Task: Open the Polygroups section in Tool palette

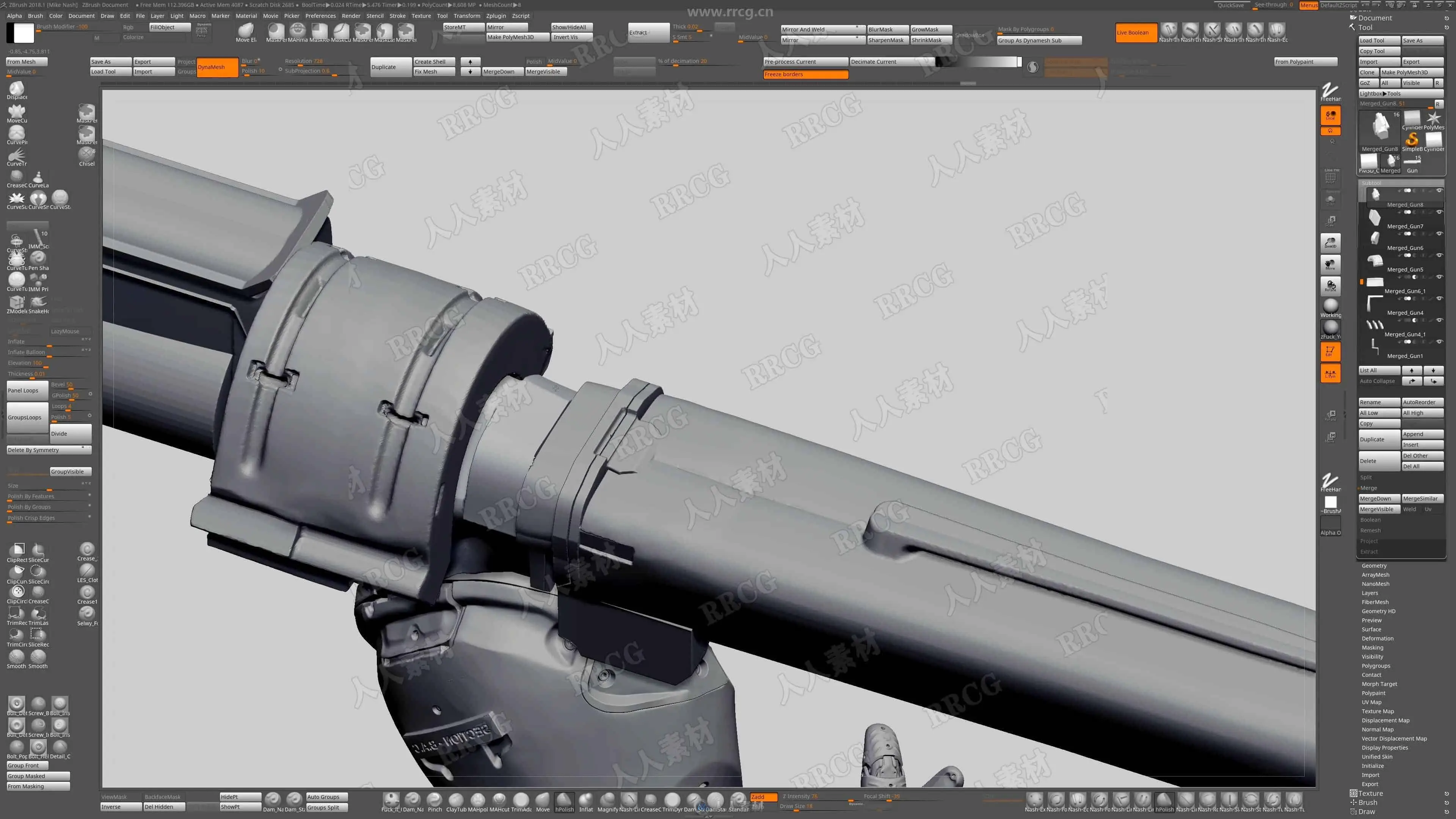Action: (x=1376, y=666)
